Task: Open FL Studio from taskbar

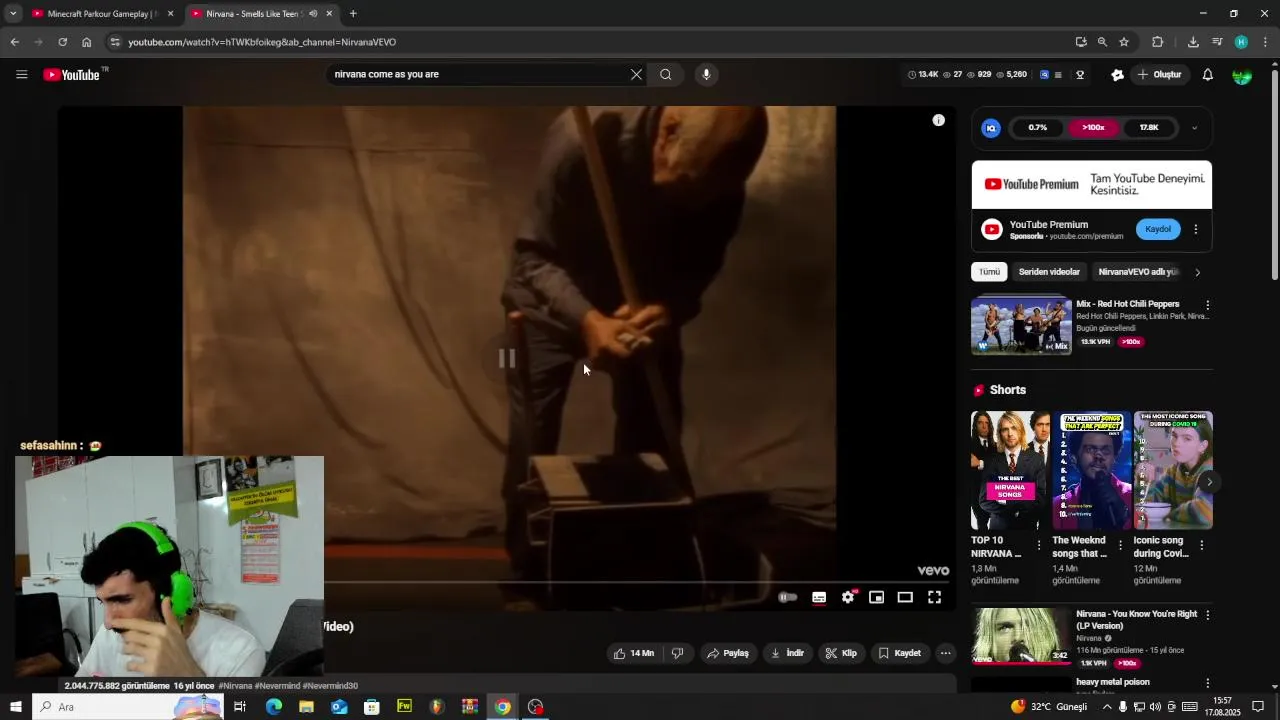Action: [436, 707]
